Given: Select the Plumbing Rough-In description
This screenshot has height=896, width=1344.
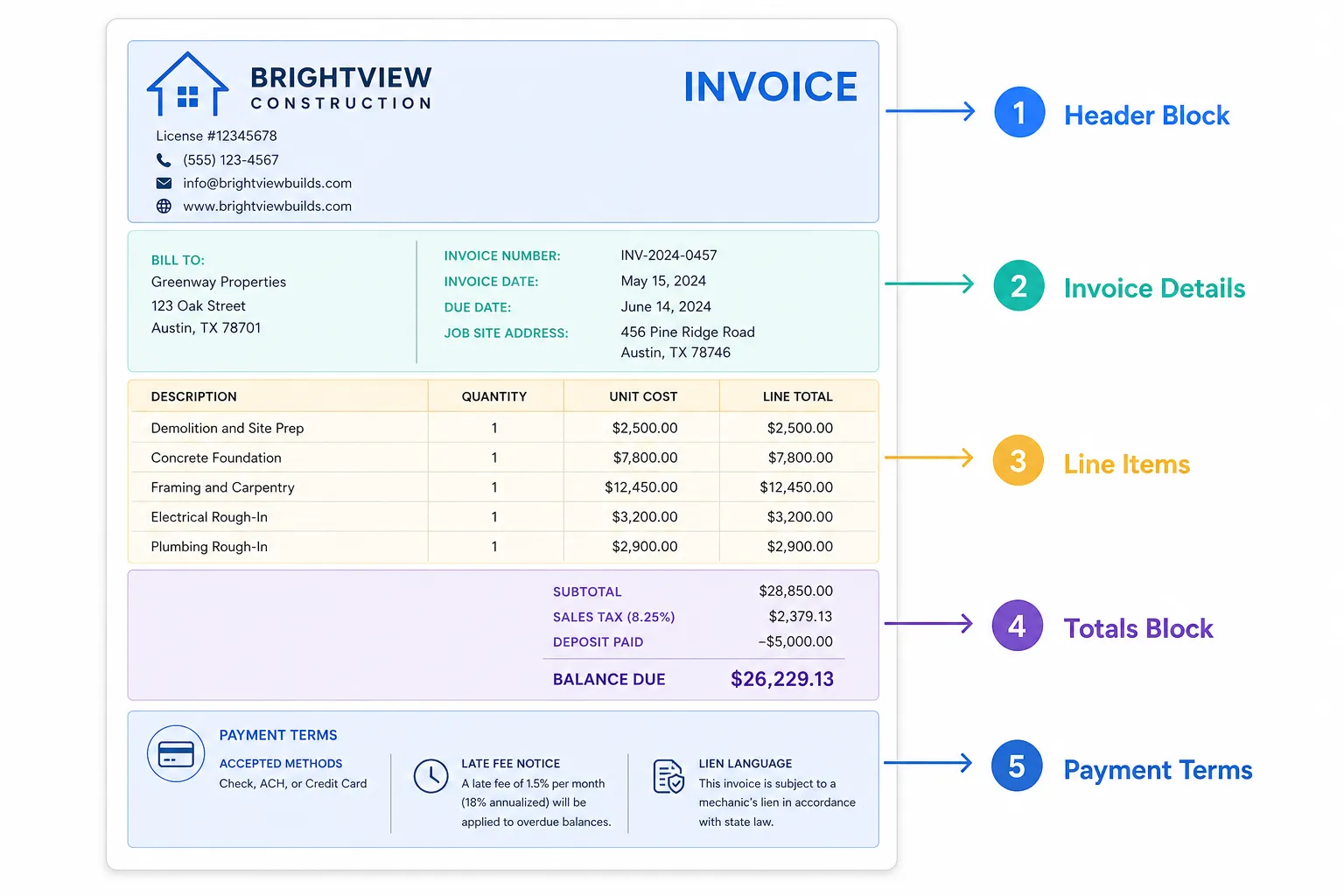Looking at the screenshot, I should 209,547.
